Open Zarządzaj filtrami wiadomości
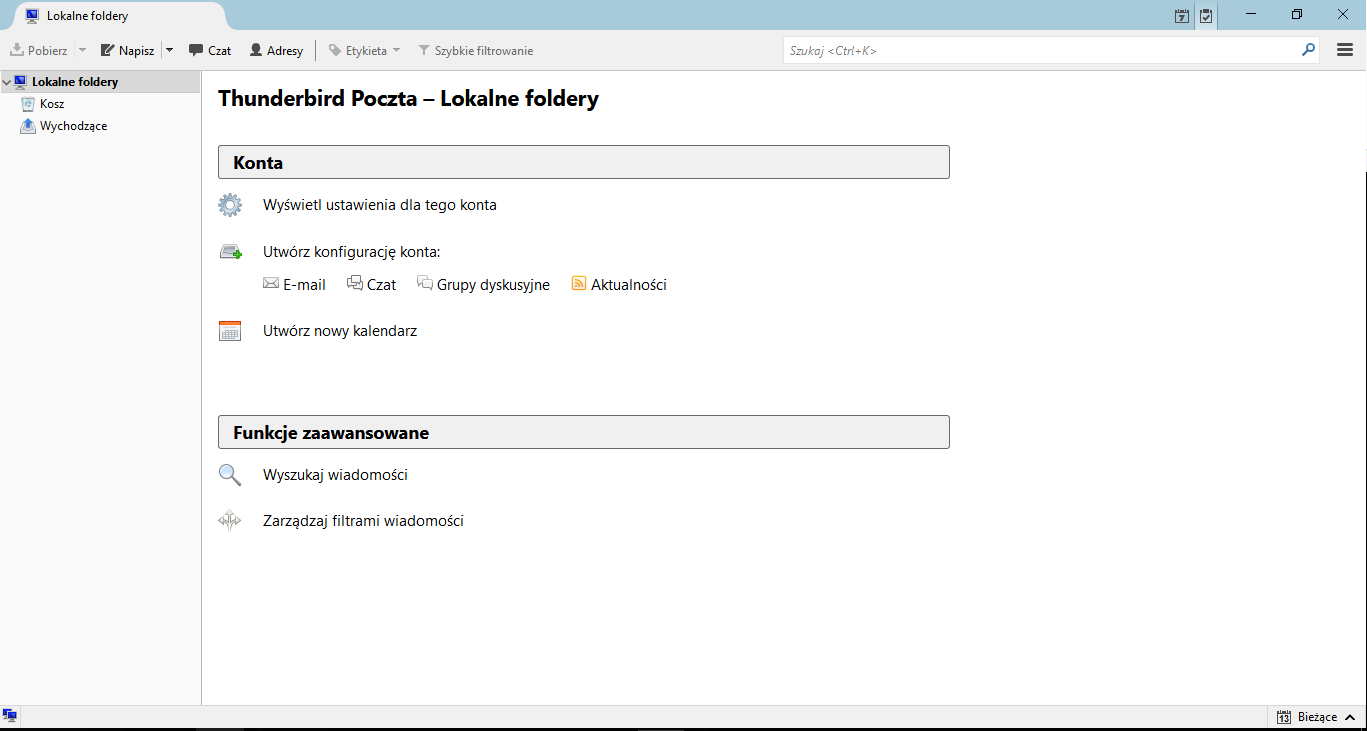This screenshot has width=1367, height=731. tap(363, 521)
